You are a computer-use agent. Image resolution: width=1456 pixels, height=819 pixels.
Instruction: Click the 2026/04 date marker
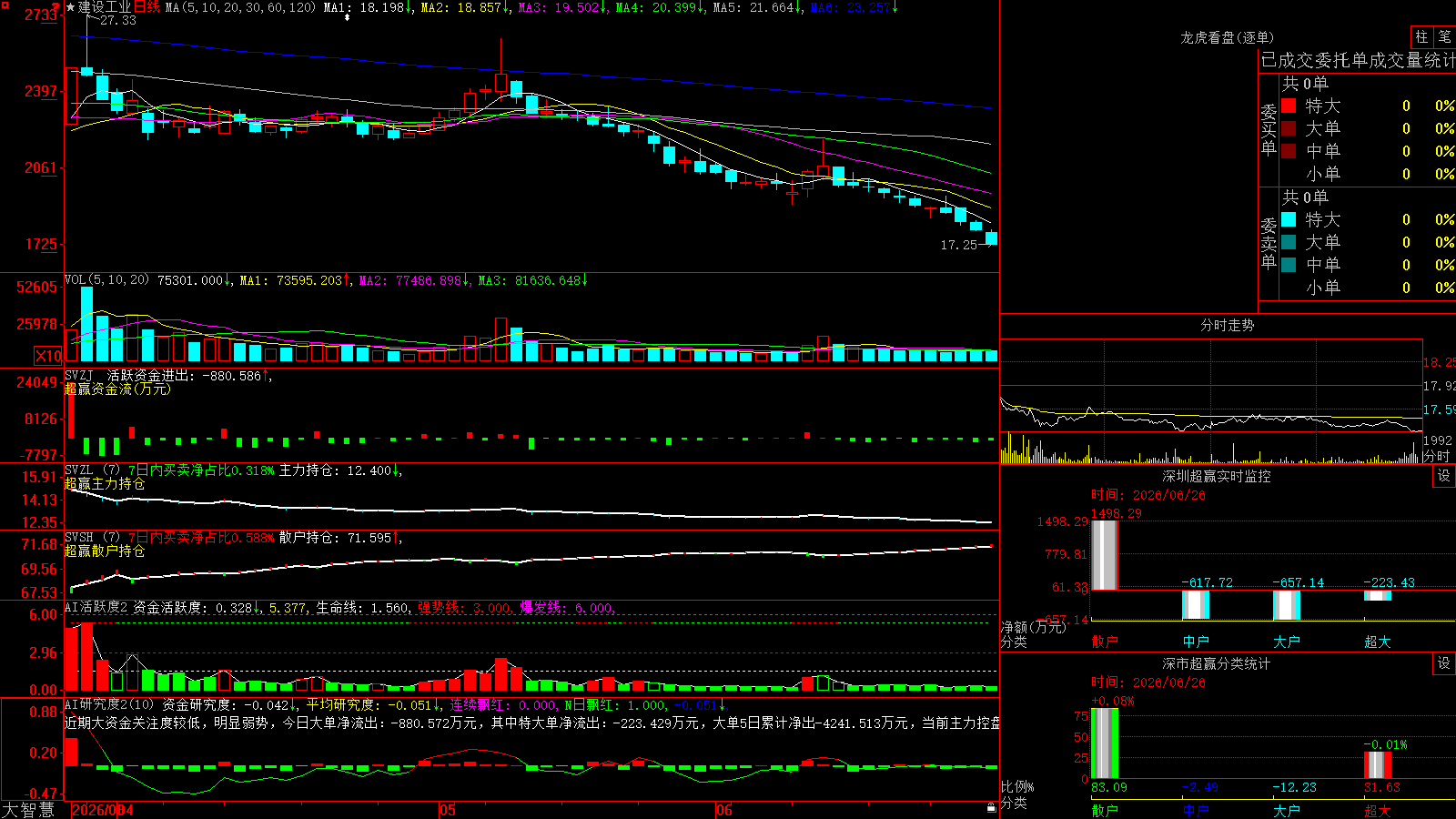pos(102,810)
